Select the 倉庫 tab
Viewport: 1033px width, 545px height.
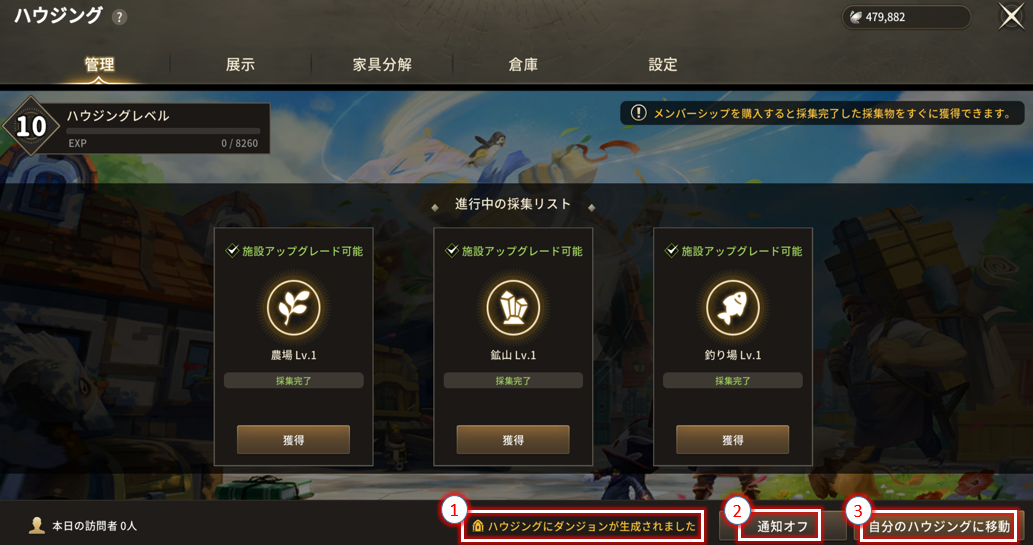(x=523, y=65)
